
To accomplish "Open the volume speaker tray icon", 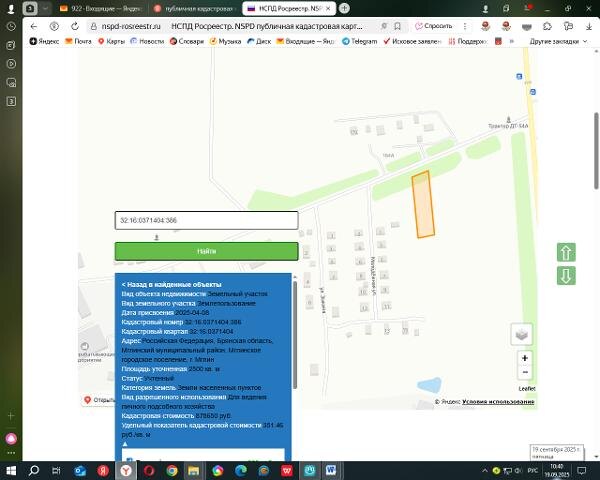I will point(518,470).
